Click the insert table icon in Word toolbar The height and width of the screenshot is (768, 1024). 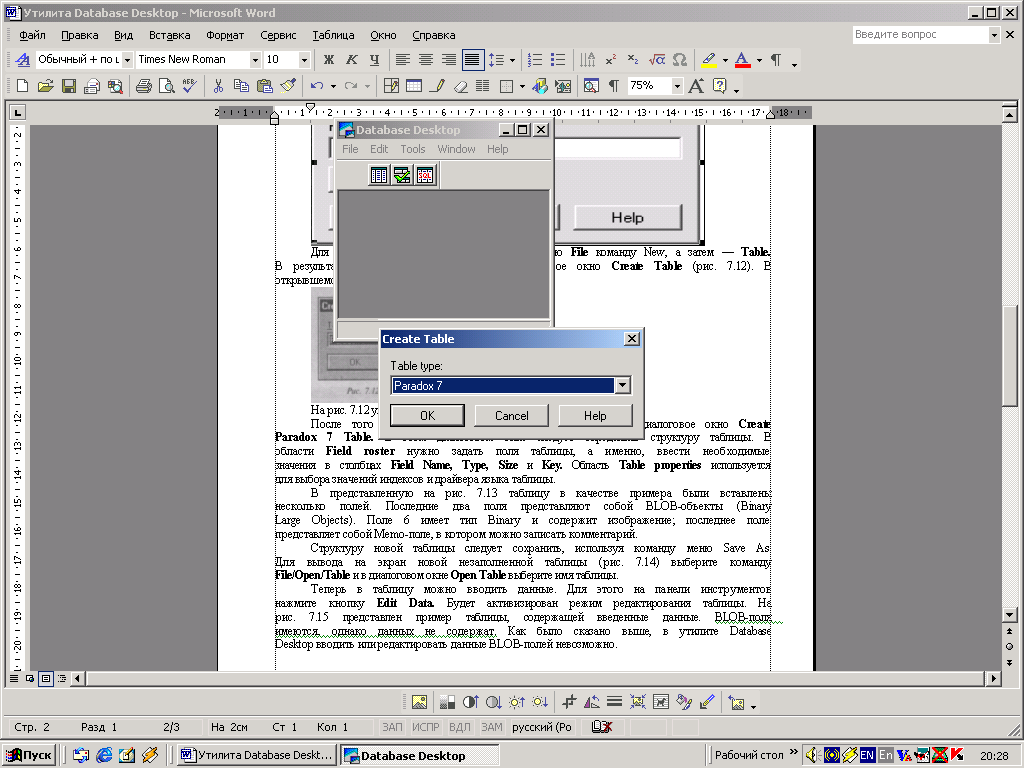(x=414, y=86)
